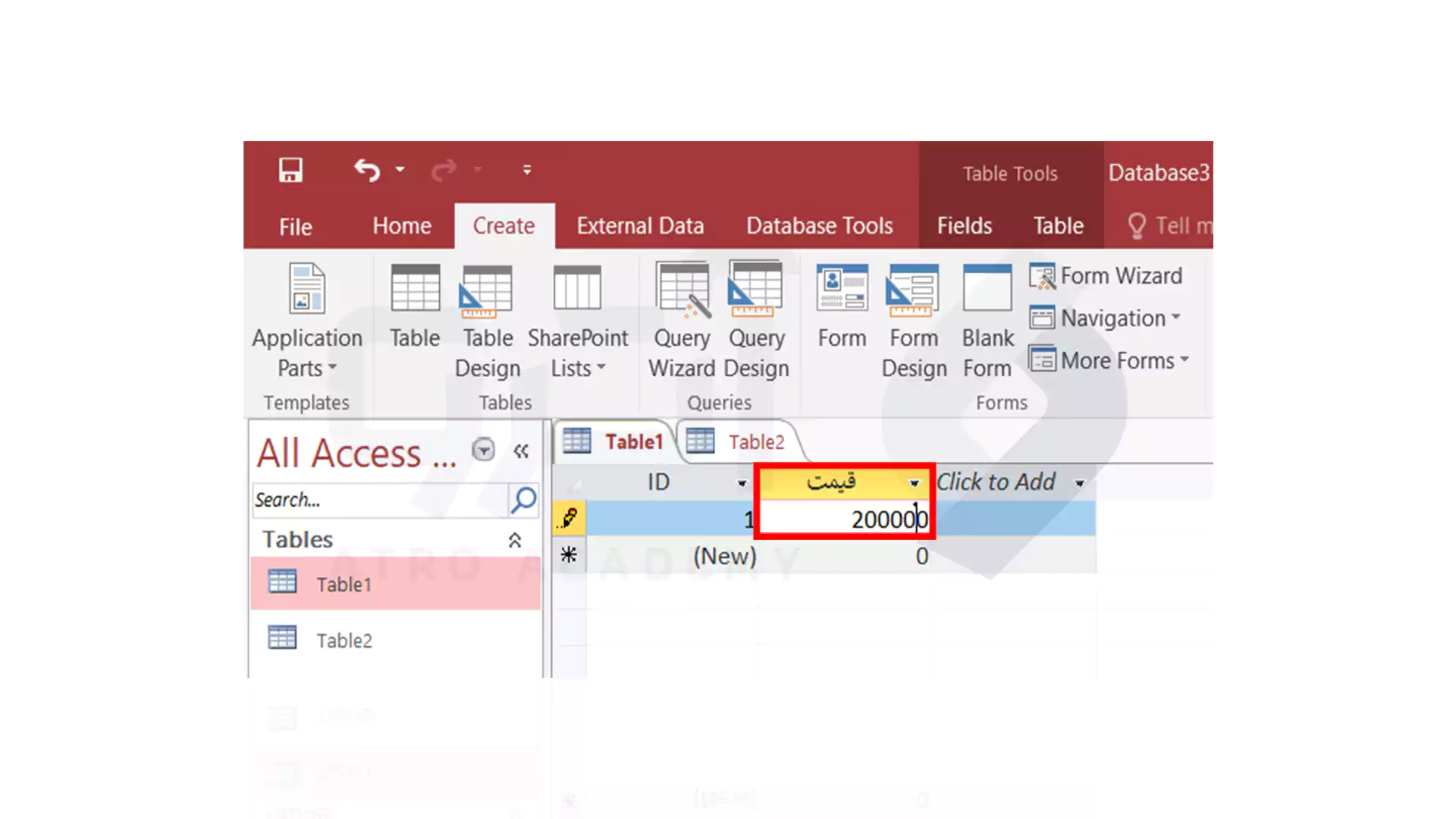
Task: Open Form Design
Action: point(914,322)
